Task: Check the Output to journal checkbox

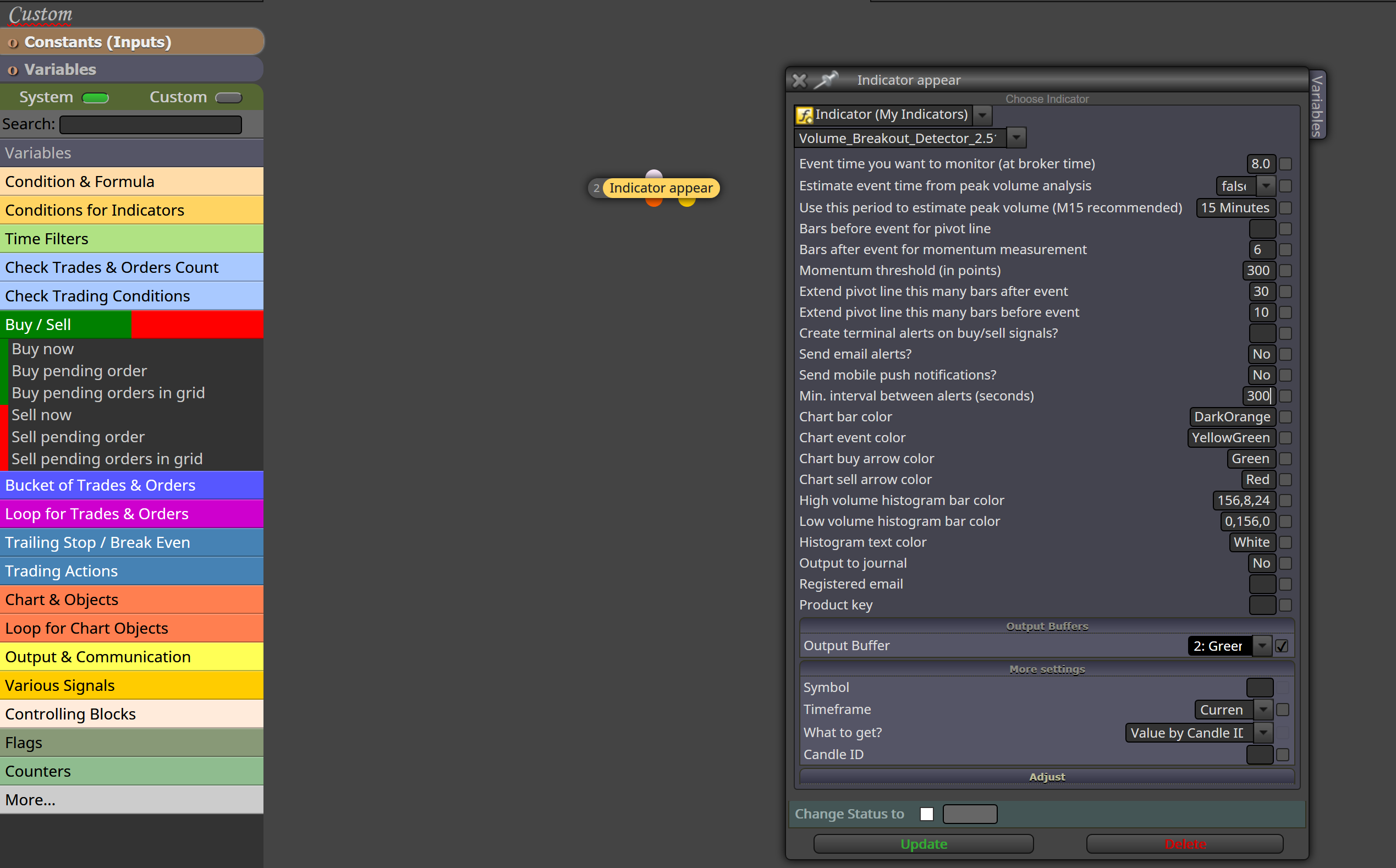Action: [1286, 563]
